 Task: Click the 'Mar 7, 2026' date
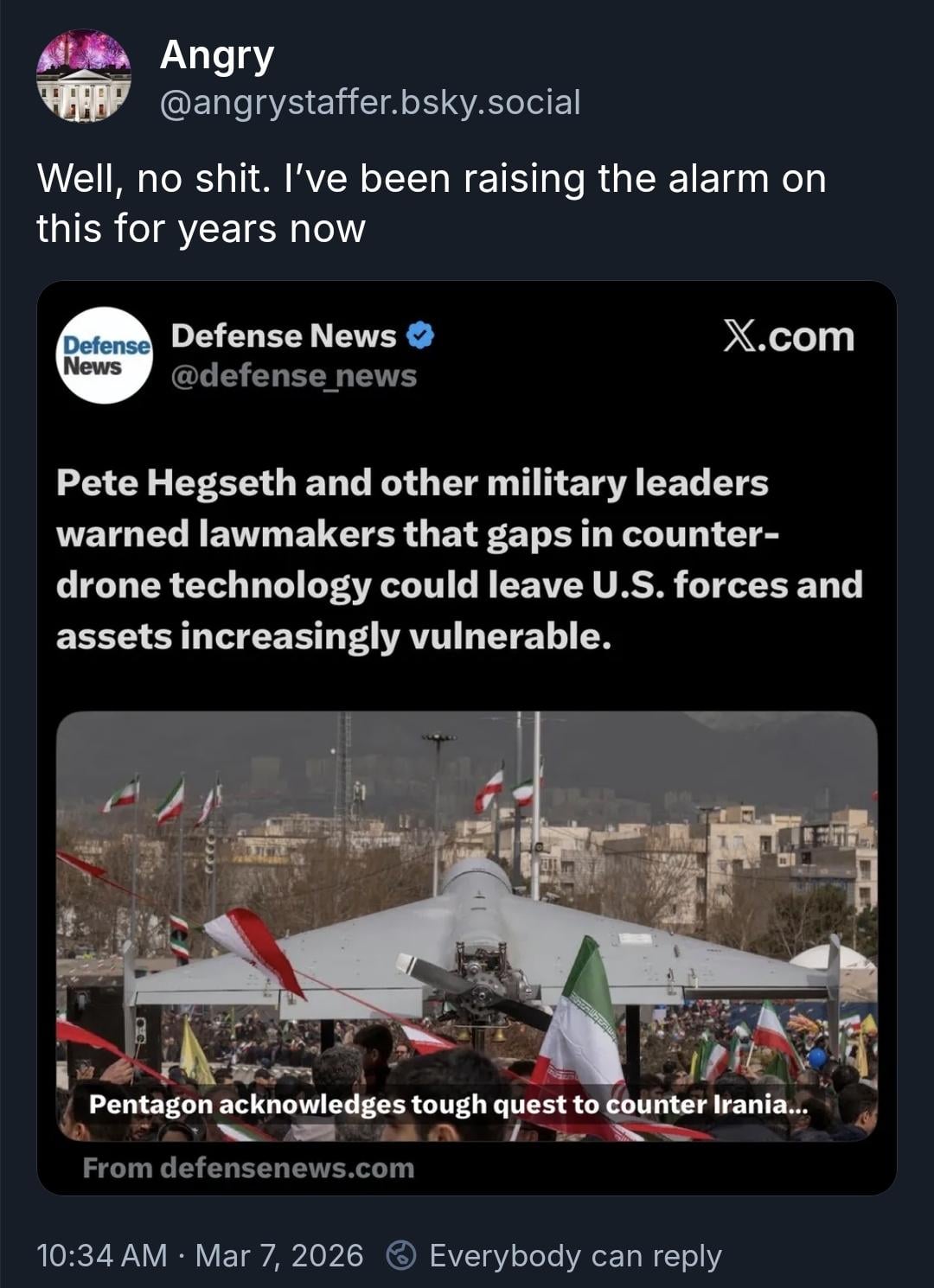tap(279, 1255)
